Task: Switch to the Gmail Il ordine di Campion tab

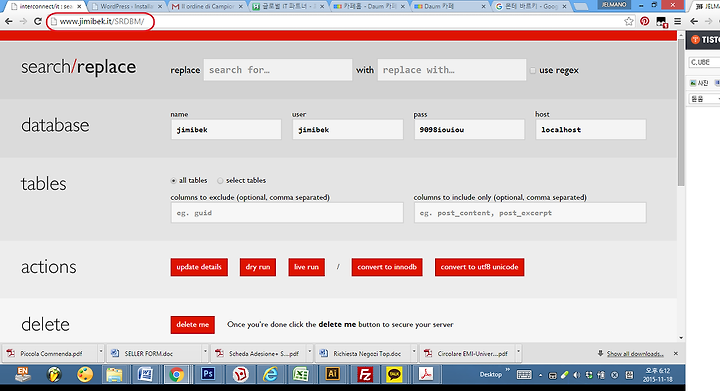Action: pyautogui.click(x=208, y=6)
